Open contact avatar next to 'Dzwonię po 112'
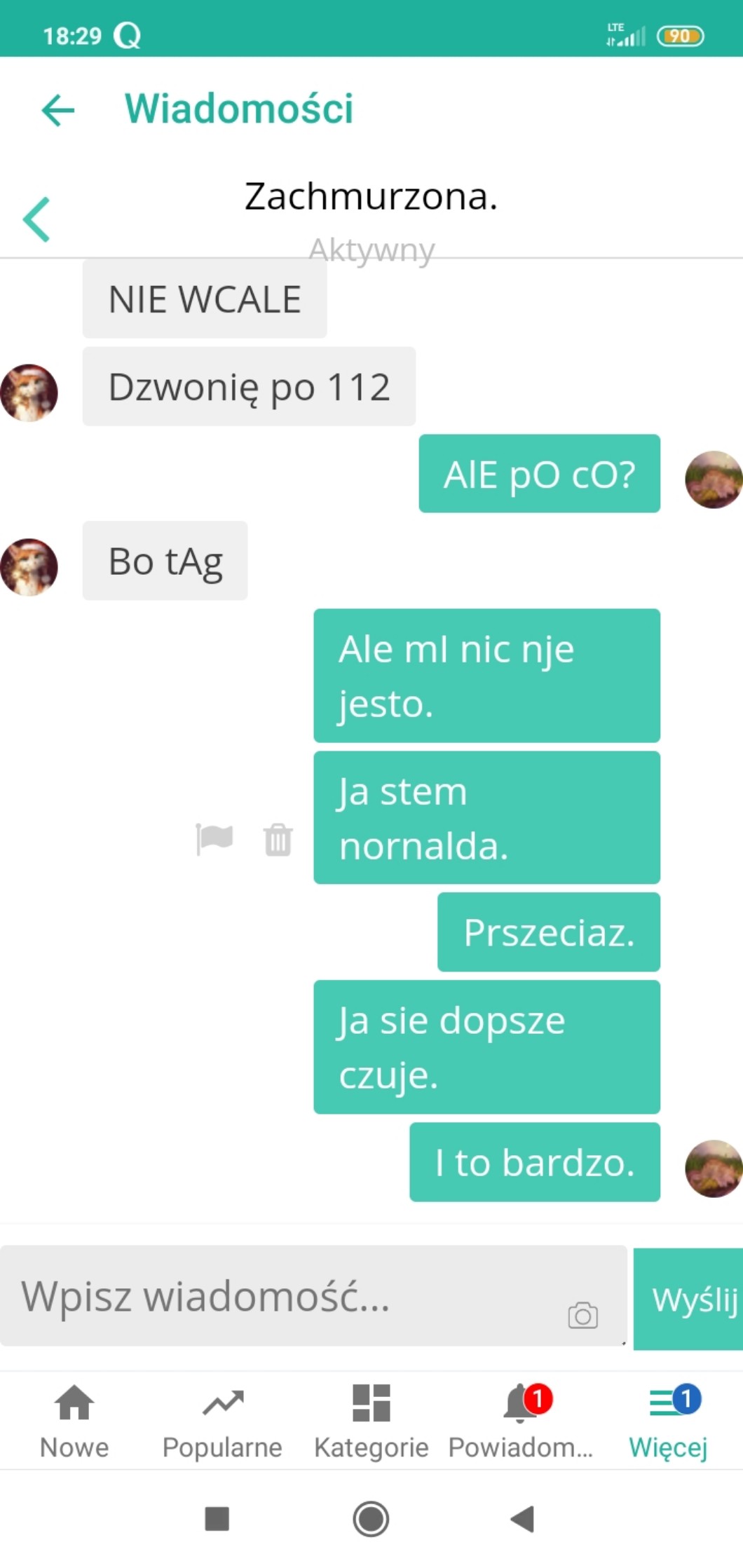The width and height of the screenshot is (743, 1568). (29, 393)
